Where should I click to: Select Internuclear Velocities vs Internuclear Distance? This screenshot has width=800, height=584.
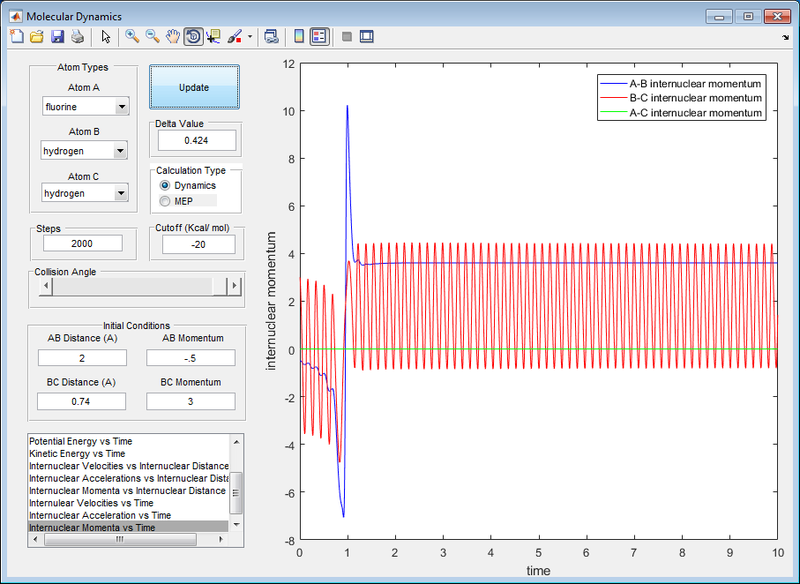(128, 466)
